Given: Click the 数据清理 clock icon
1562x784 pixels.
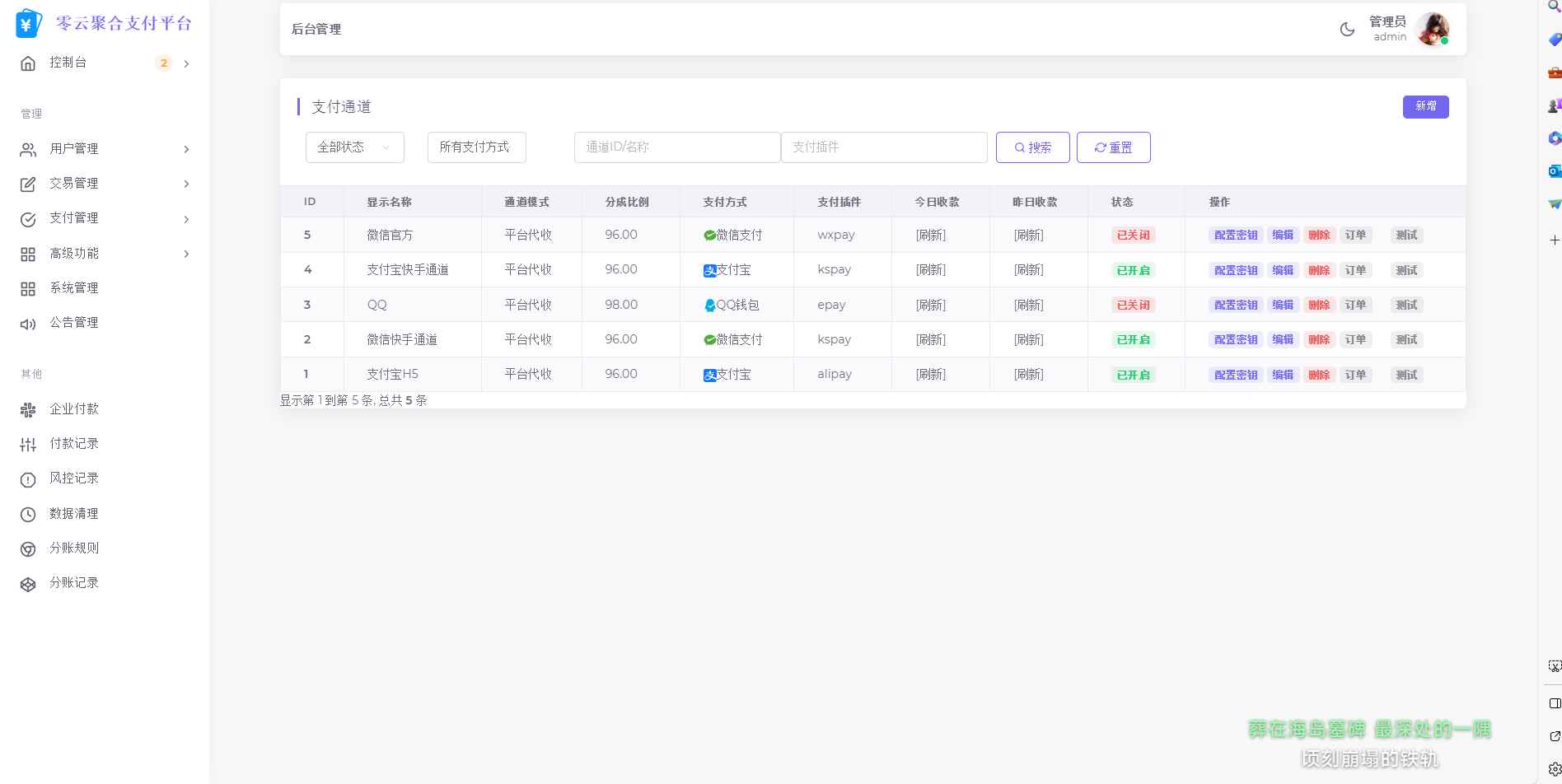Looking at the screenshot, I should 27,513.
